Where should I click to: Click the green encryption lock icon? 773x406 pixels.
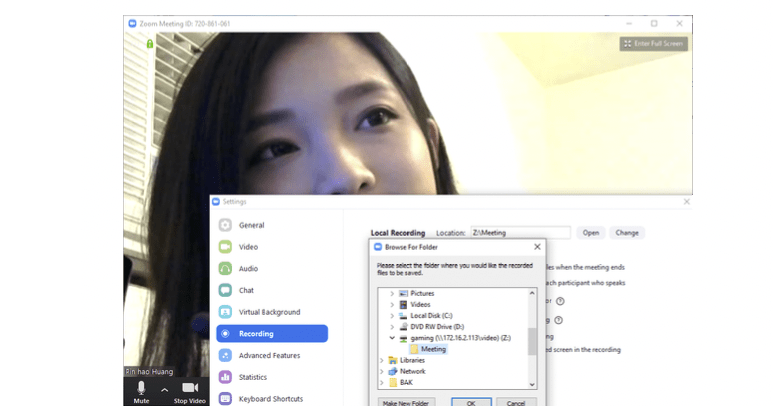click(x=150, y=44)
